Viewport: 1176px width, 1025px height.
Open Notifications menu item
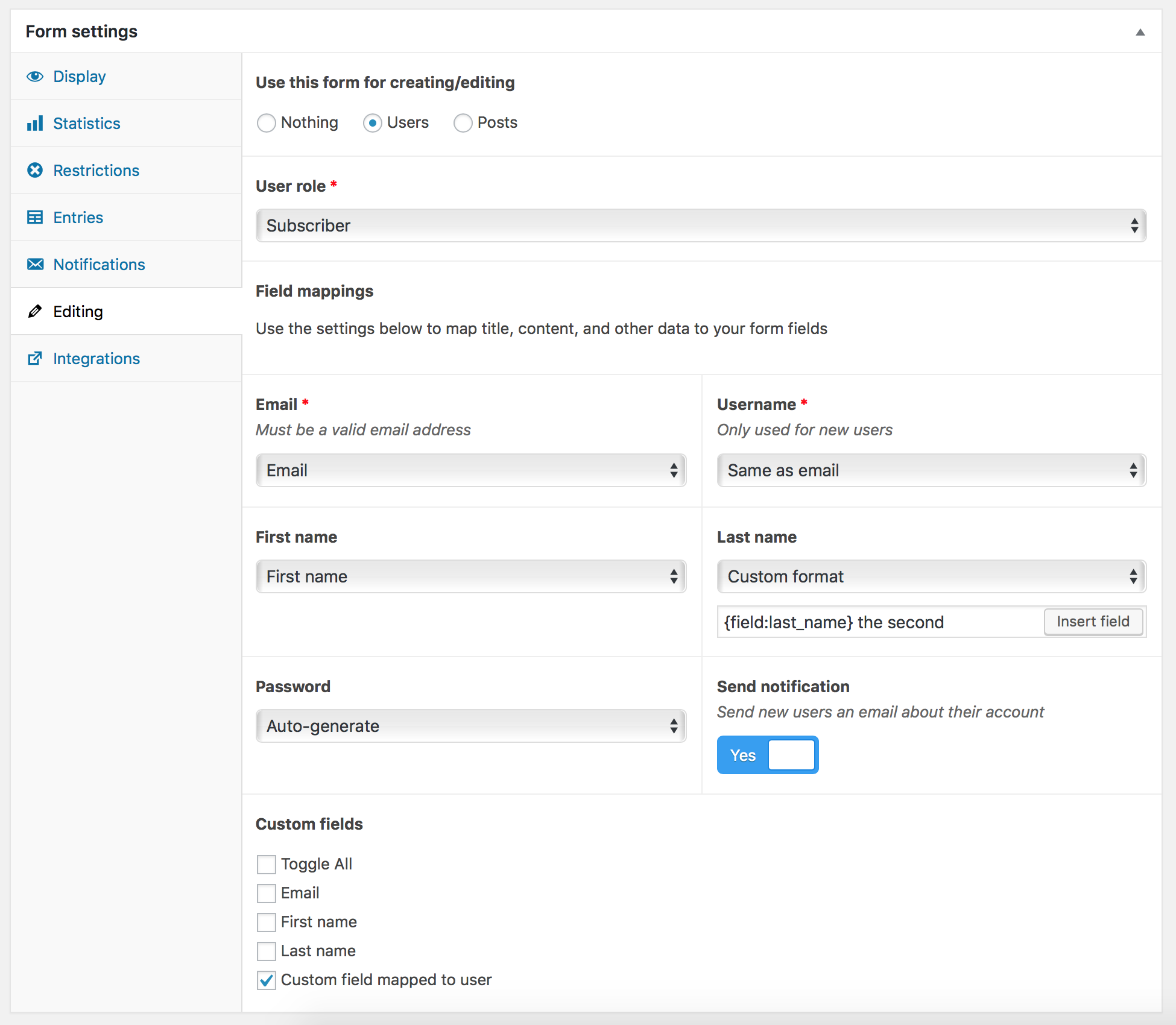pyautogui.click(x=98, y=264)
